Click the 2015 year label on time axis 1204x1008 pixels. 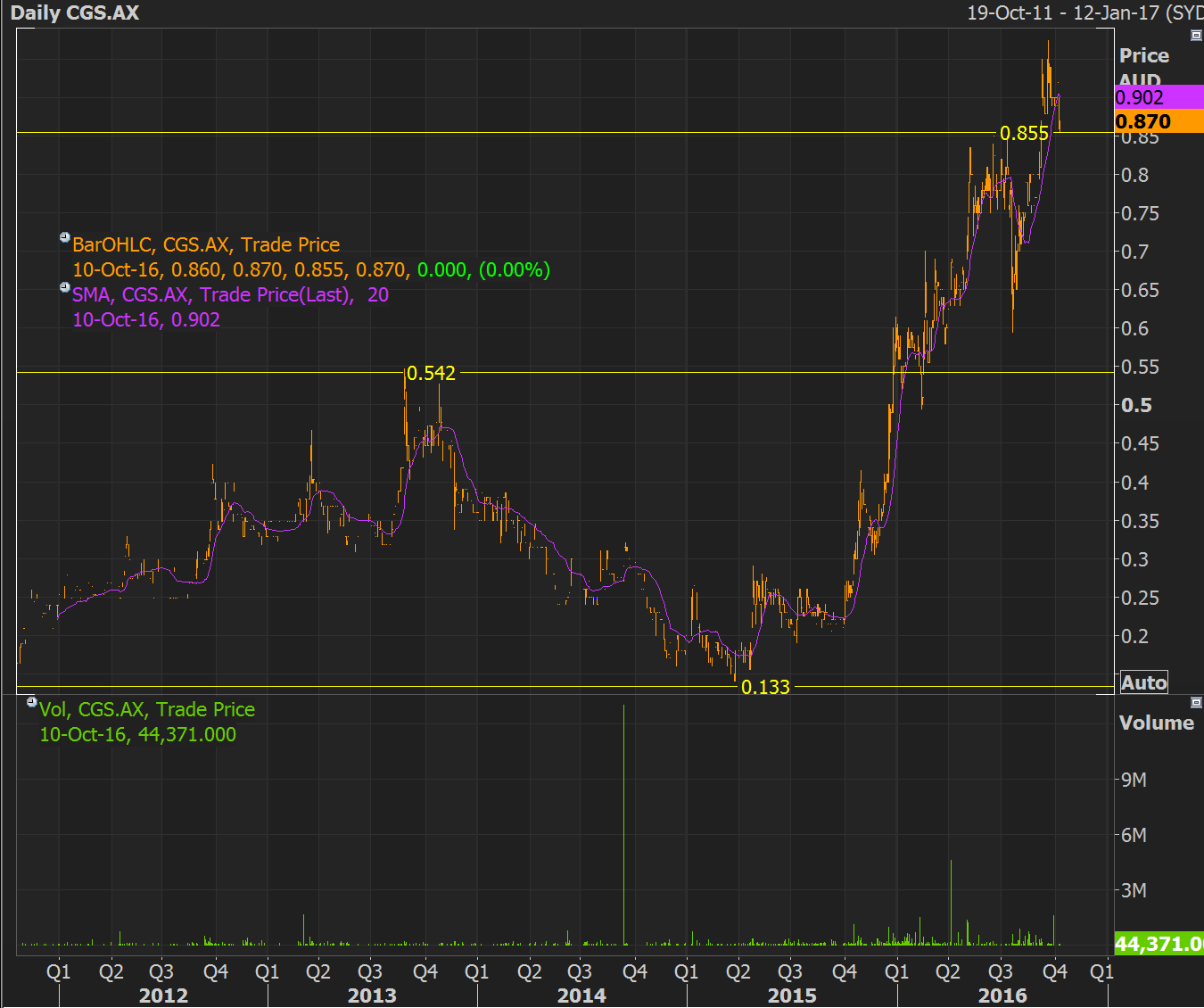792,996
